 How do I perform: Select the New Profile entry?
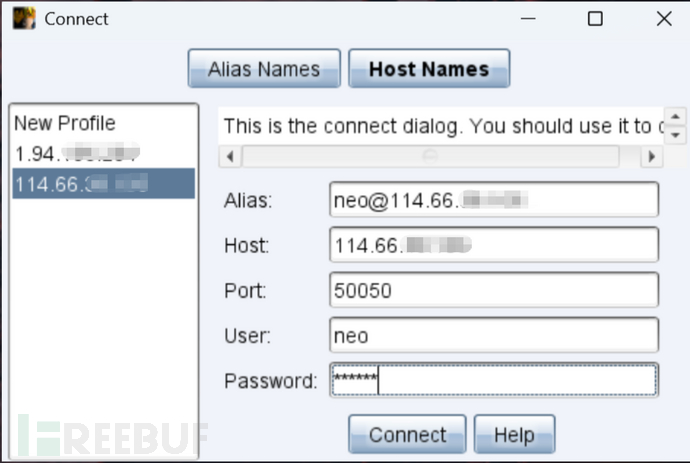pos(65,124)
